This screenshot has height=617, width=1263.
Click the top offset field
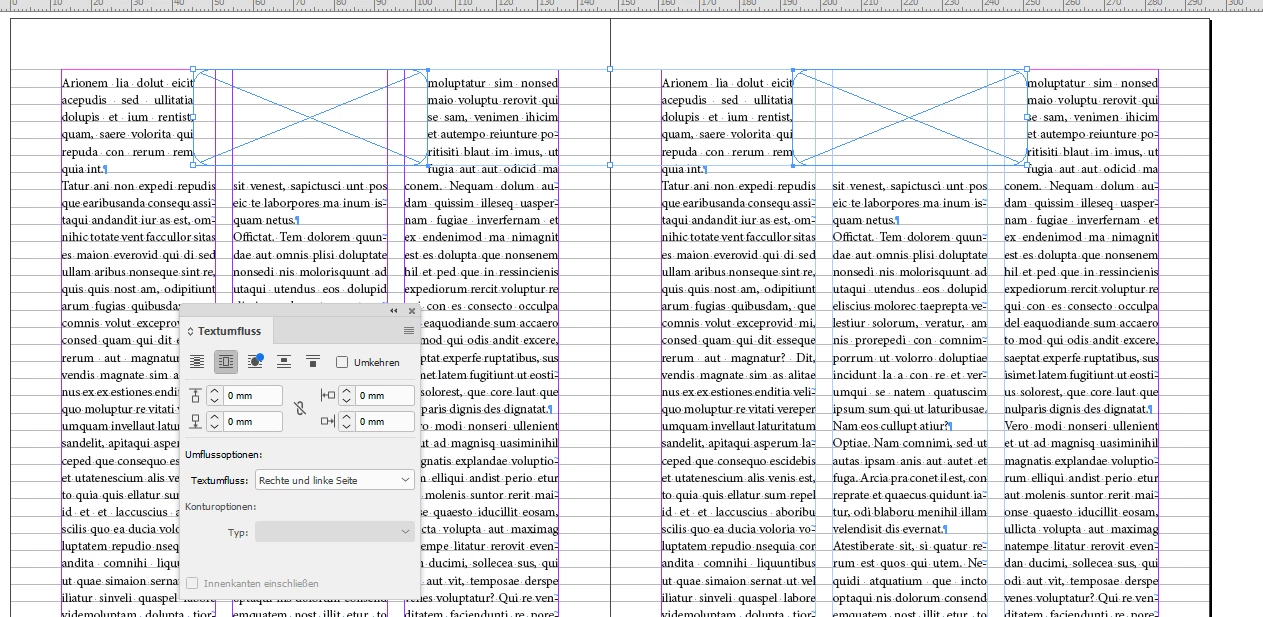252,396
